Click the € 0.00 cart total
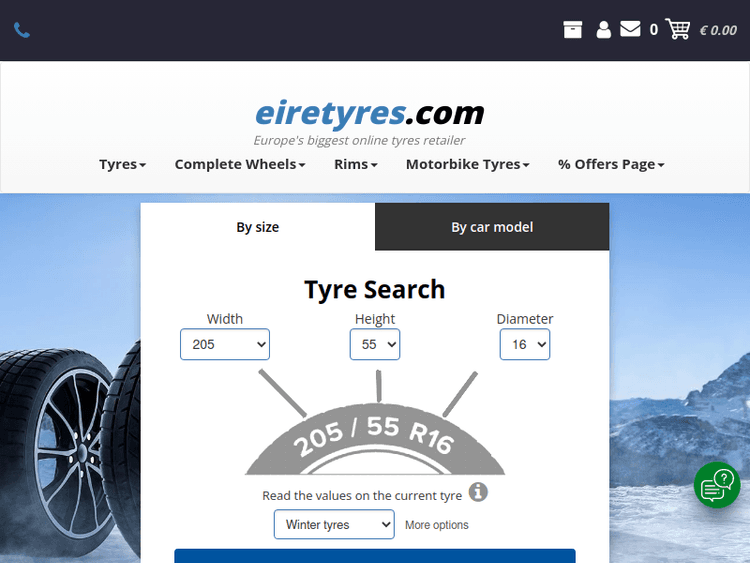This screenshot has width=750, height=563. click(718, 31)
